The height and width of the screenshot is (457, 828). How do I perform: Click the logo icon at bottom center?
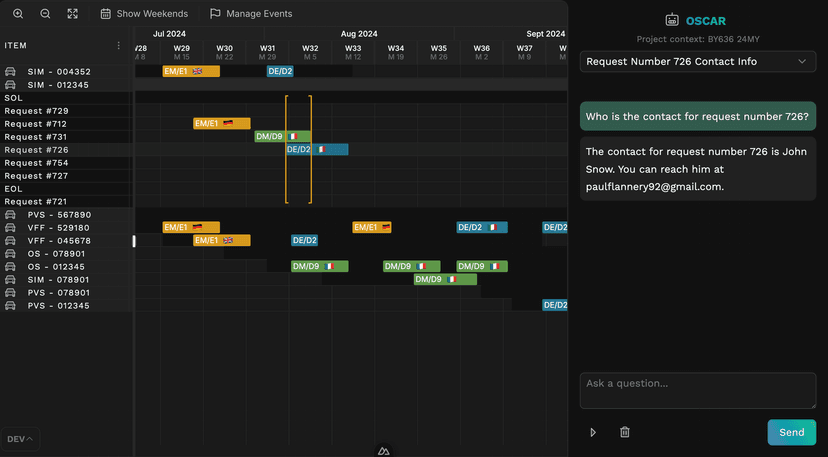point(384,451)
